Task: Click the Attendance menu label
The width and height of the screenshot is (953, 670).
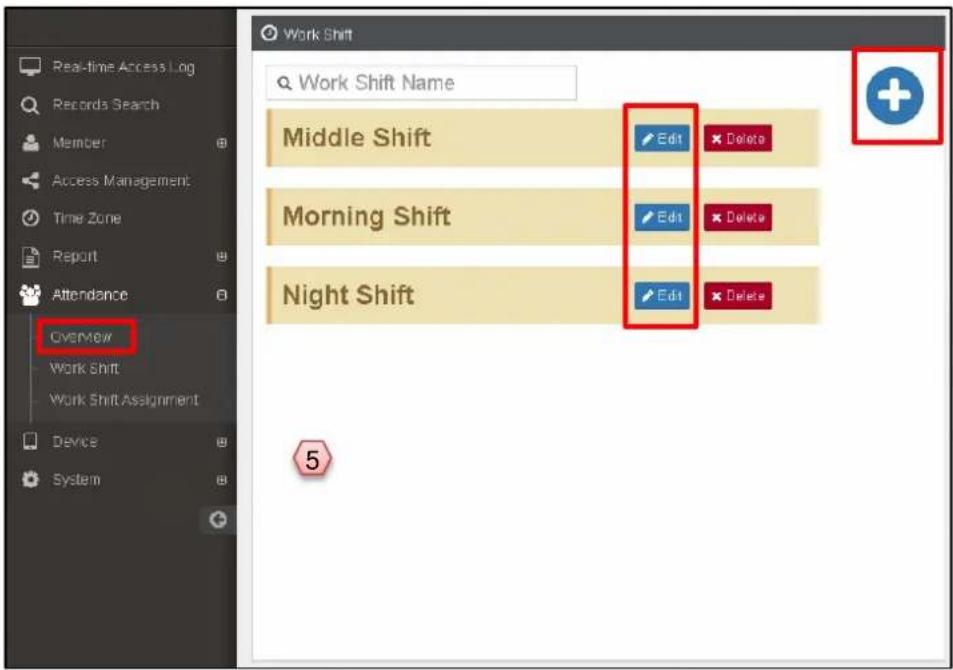Action: point(90,295)
